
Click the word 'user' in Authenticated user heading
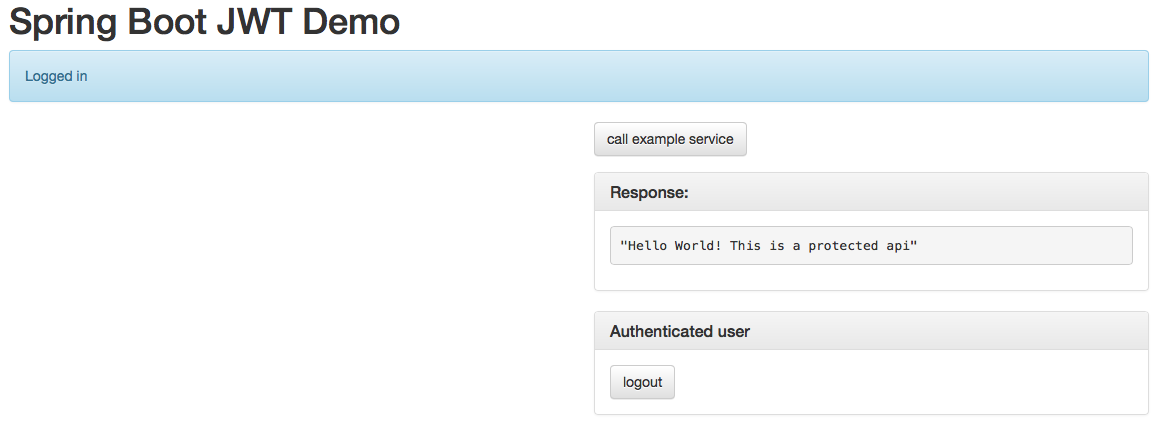coord(734,332)
